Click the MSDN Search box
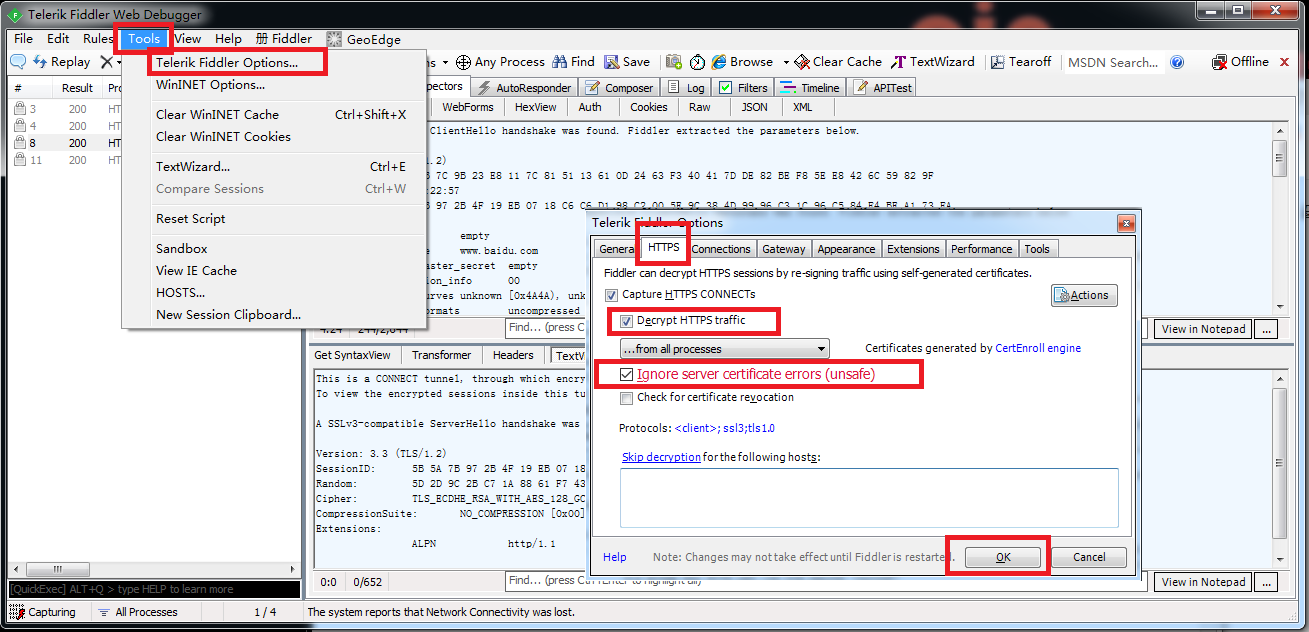1309x632 pixels. click(x=1113, y=62)
